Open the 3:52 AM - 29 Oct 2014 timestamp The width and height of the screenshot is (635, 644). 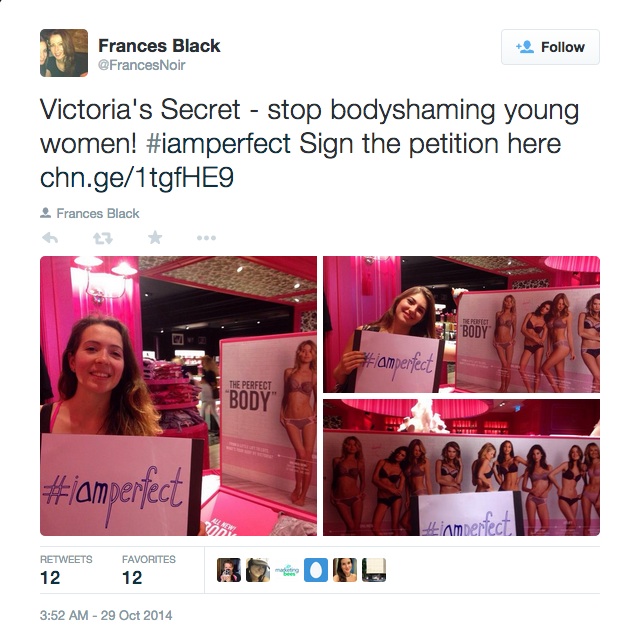(x=106, y=615)
